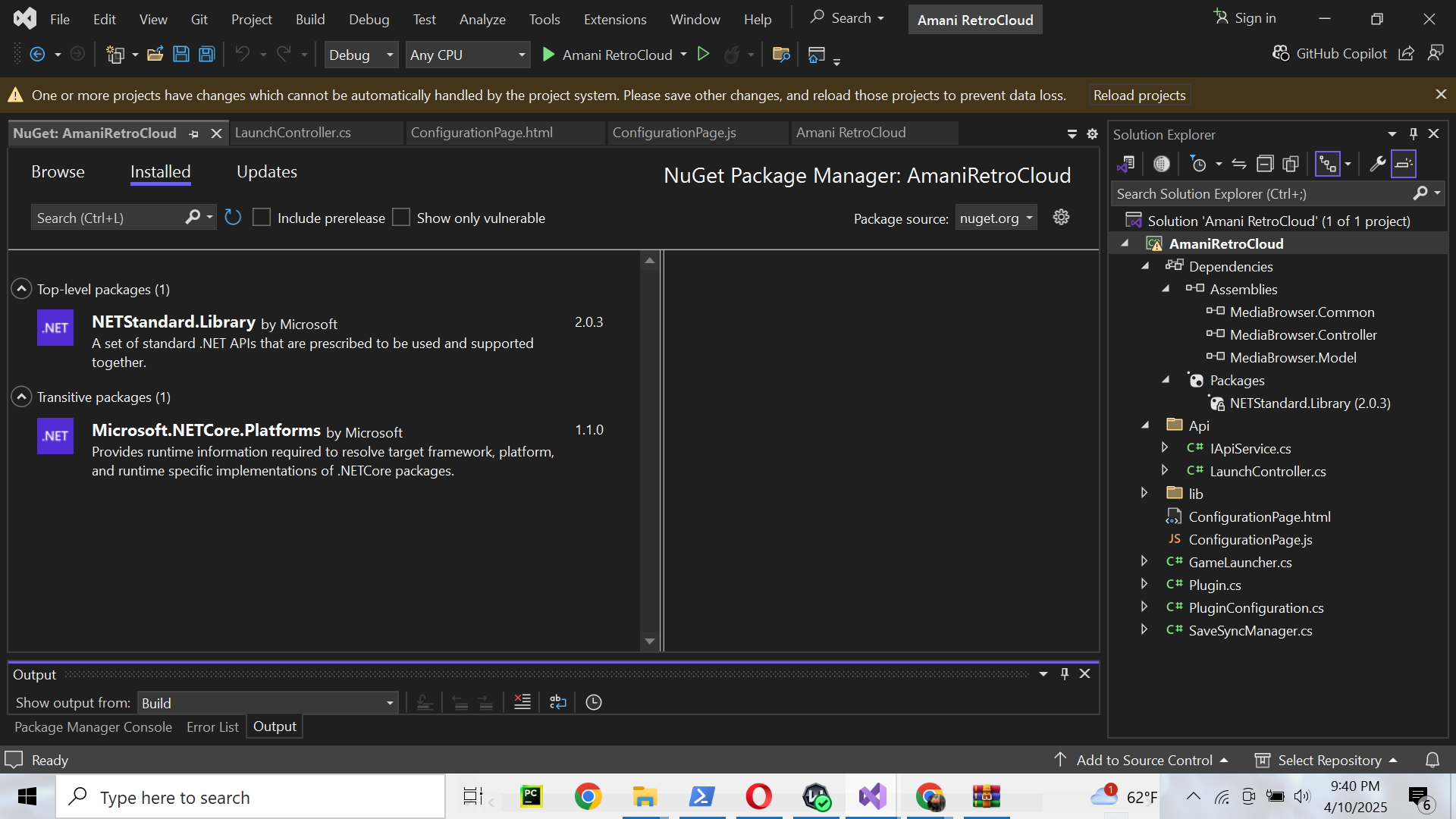The width and height of the screenshot is (1456, 819).
Task: Refresh the installed packages list
Action: point(233,218)
